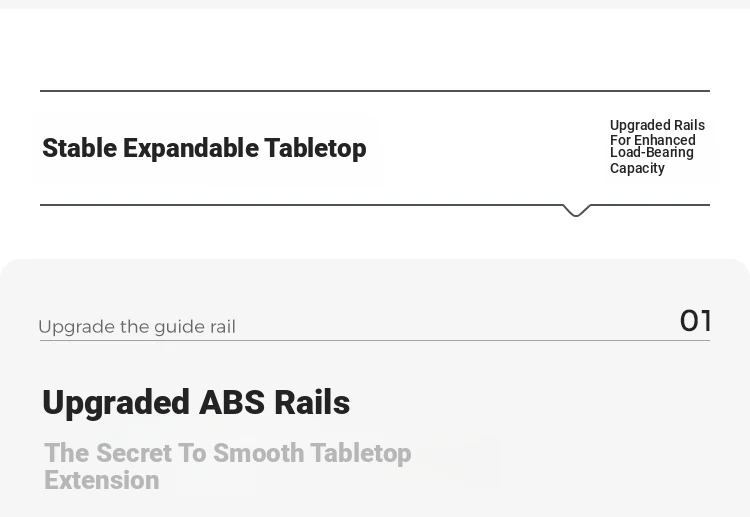Click the word "Expandable" in the bold heading
The height and width of the screenshot is (517, 750).
(191, 149)
